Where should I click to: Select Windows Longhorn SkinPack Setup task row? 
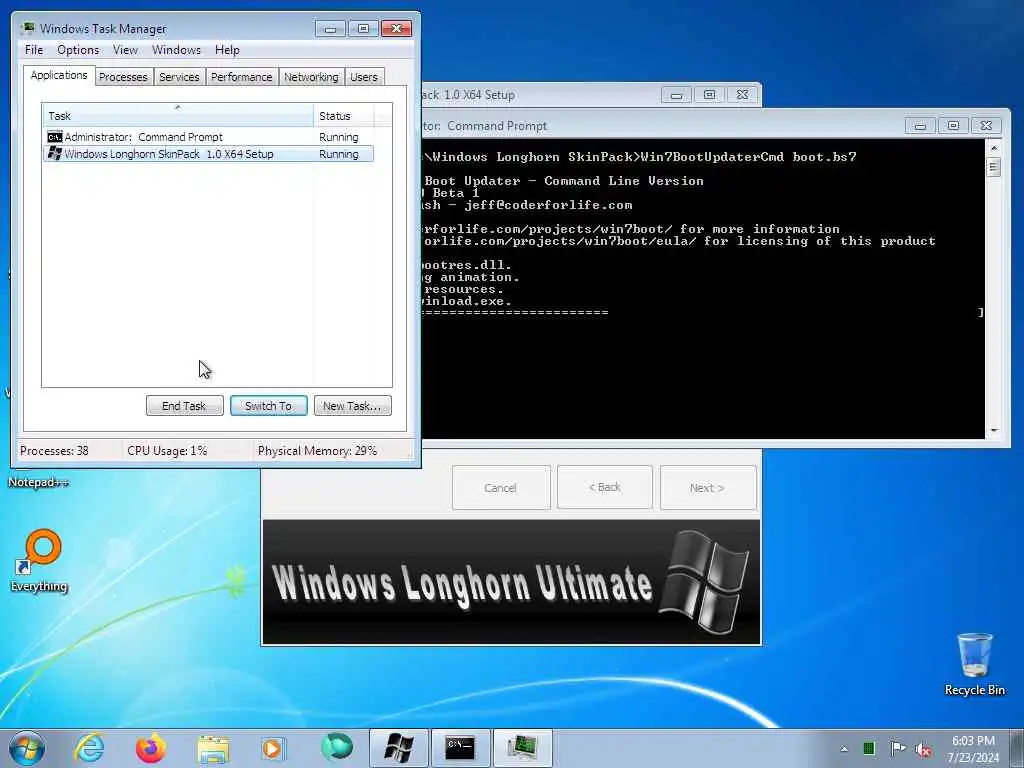(x=208, y=153)
